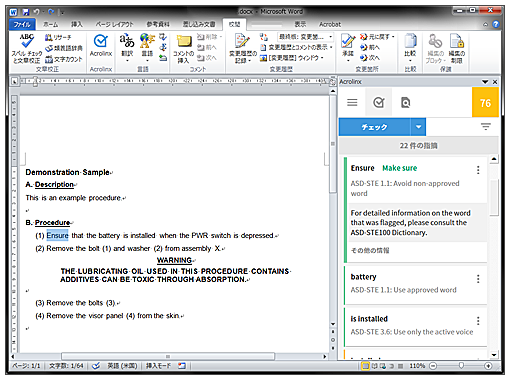Image resolution: width=510 pixels, height=380 pixels.
Task: Open the blue File tab
Action: [22, 24]
